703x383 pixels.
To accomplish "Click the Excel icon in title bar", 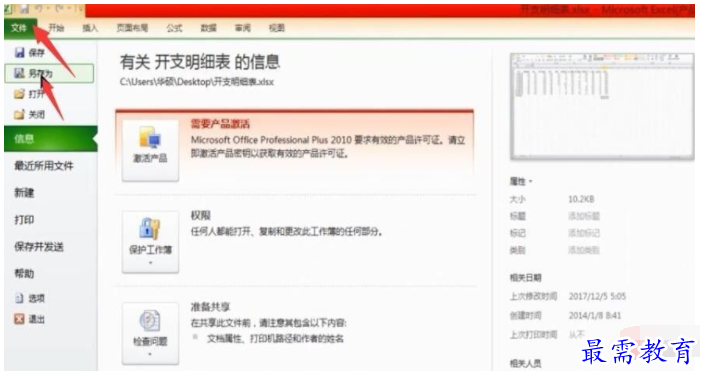I will pos(9,9).
